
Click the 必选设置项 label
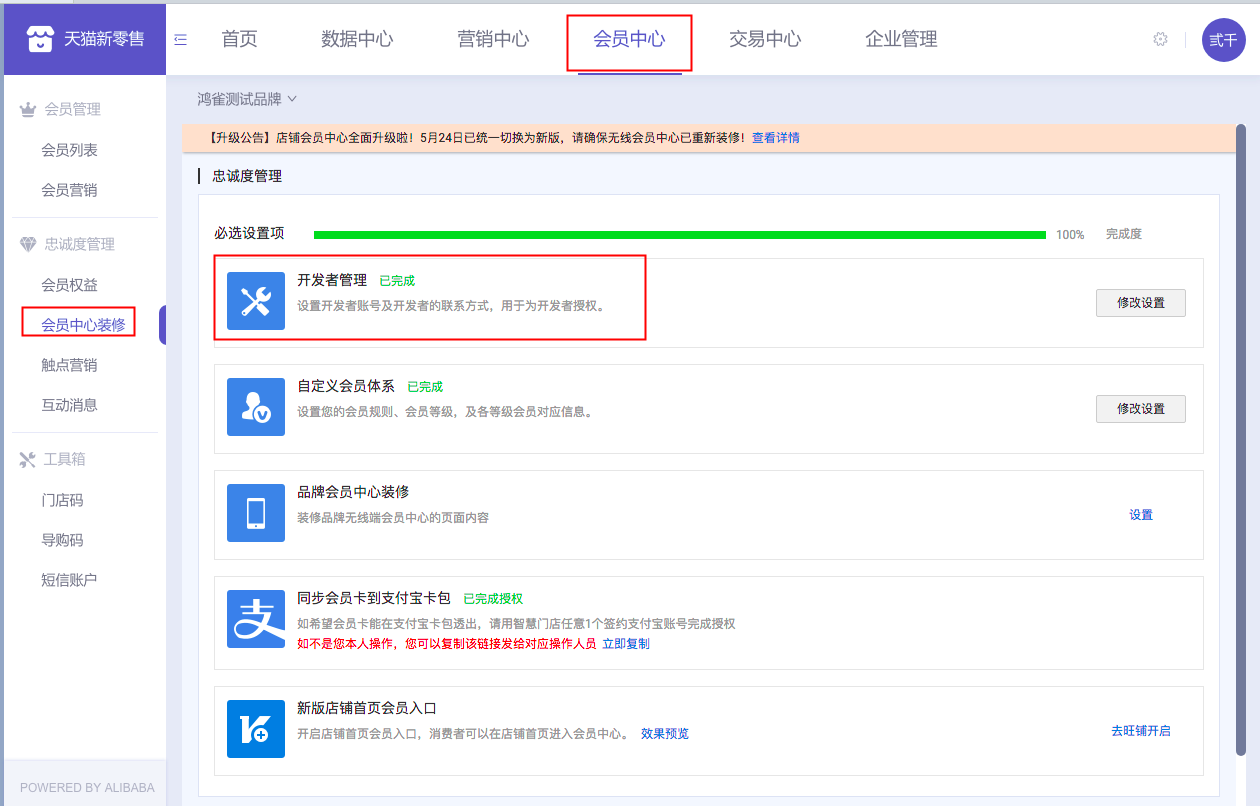(x=249, y=233)
